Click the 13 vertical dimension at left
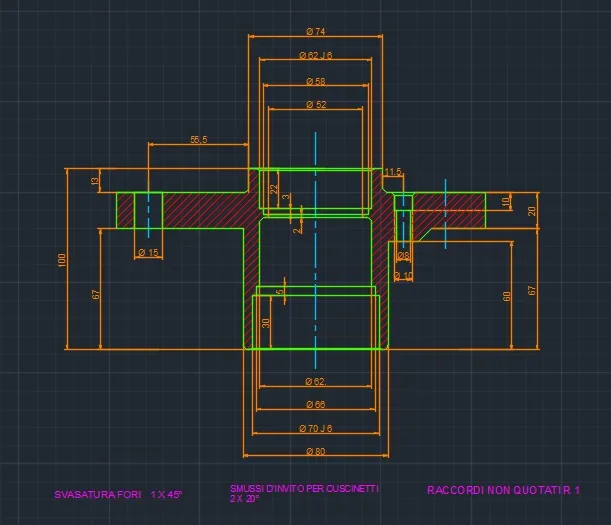611x525 pixels. [95, 181]
